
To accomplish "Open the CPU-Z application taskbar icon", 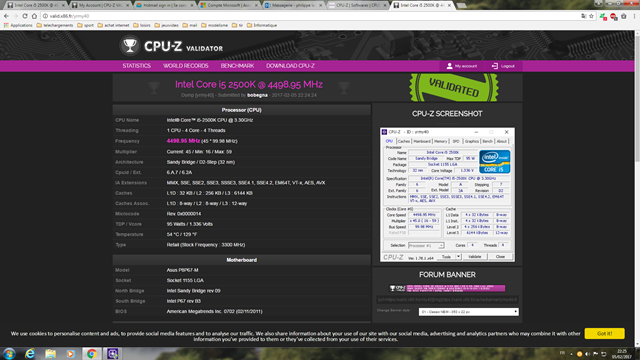I will [113, 353].
